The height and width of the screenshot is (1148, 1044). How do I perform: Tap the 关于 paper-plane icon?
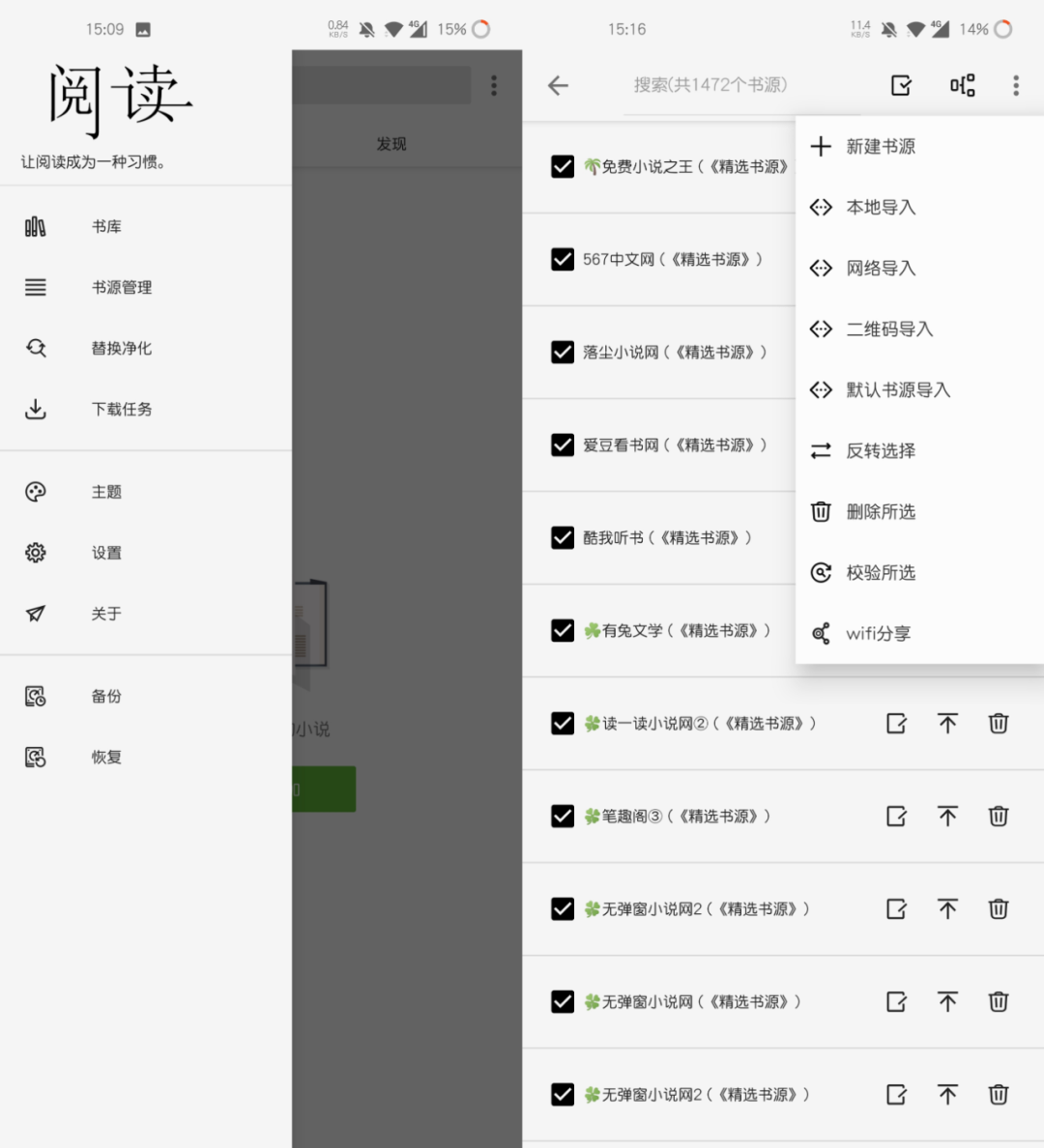[35, 613]
